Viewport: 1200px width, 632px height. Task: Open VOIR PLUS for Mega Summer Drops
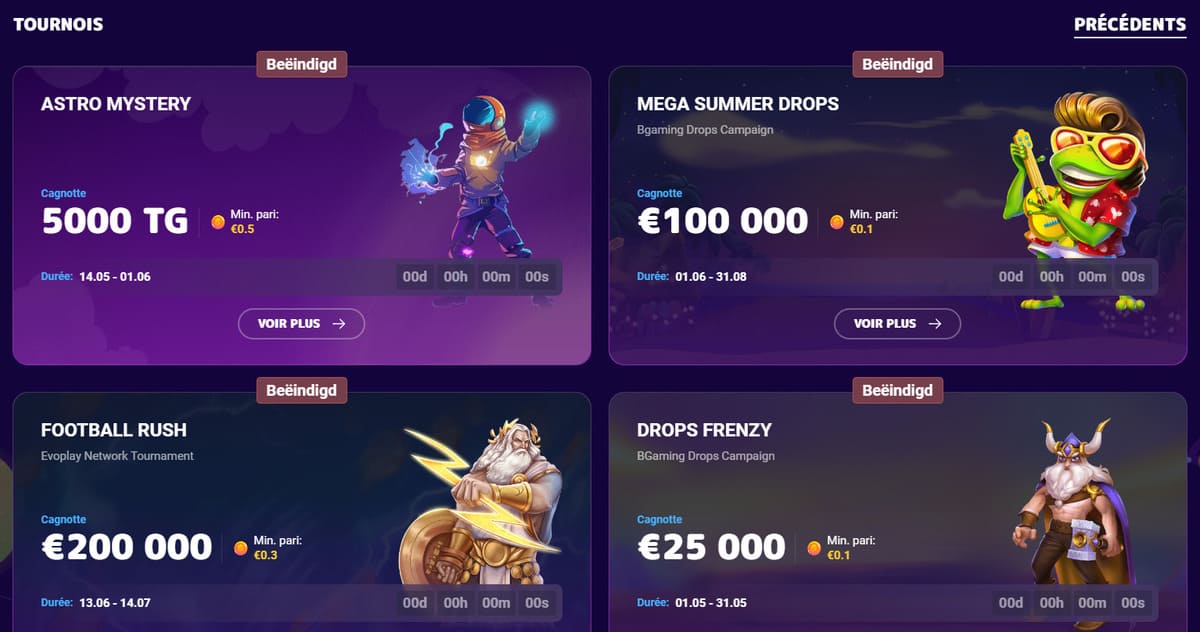pyautogui.click(x=897, y=324)
